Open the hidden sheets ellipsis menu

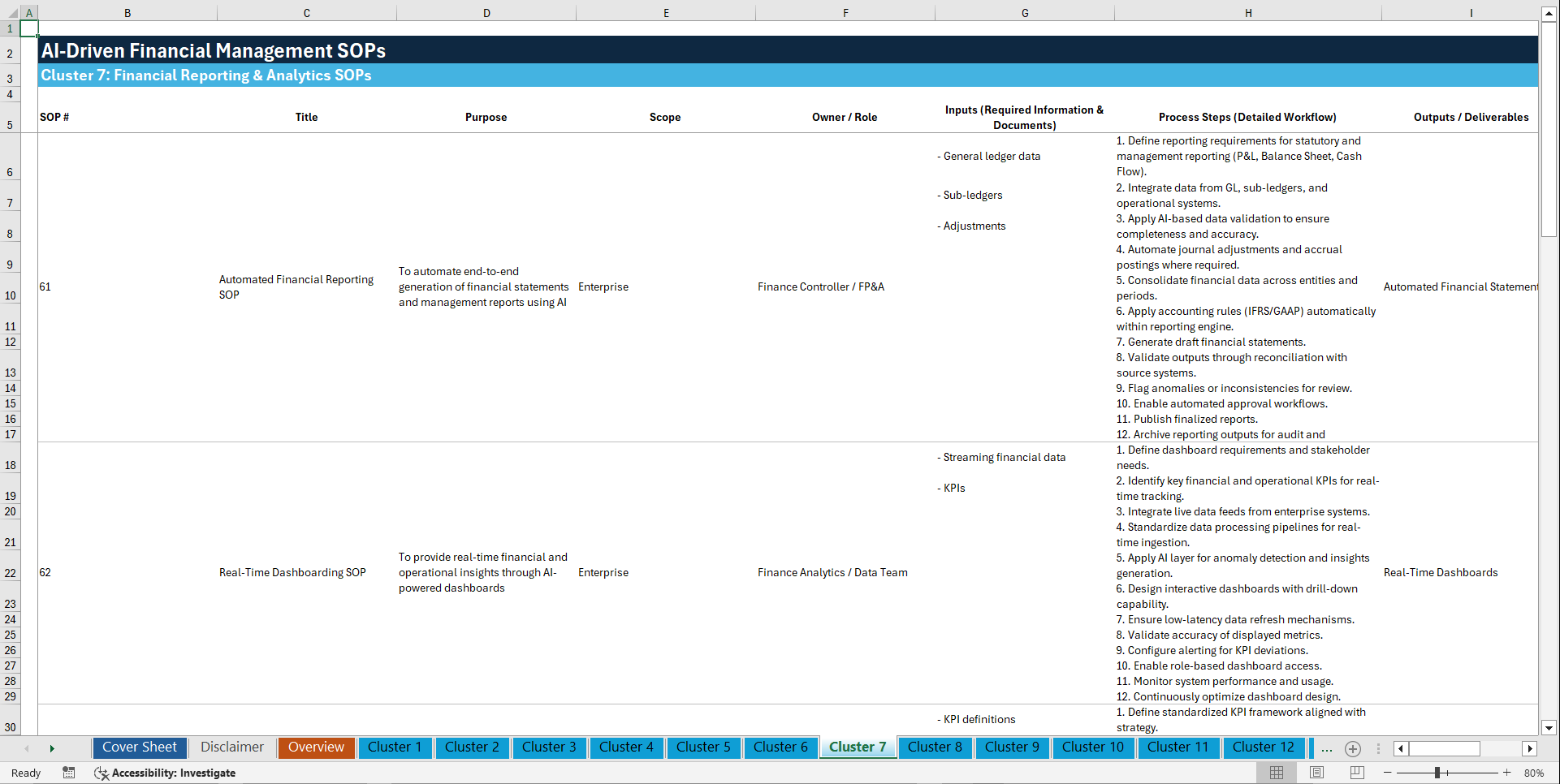(1326, 748)
